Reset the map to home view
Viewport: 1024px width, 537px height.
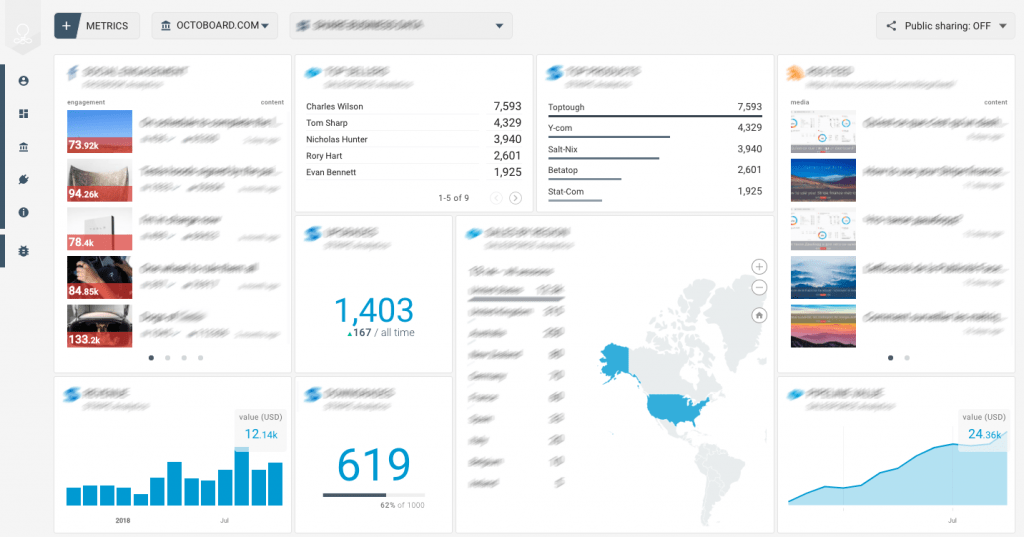pos(759,316)
